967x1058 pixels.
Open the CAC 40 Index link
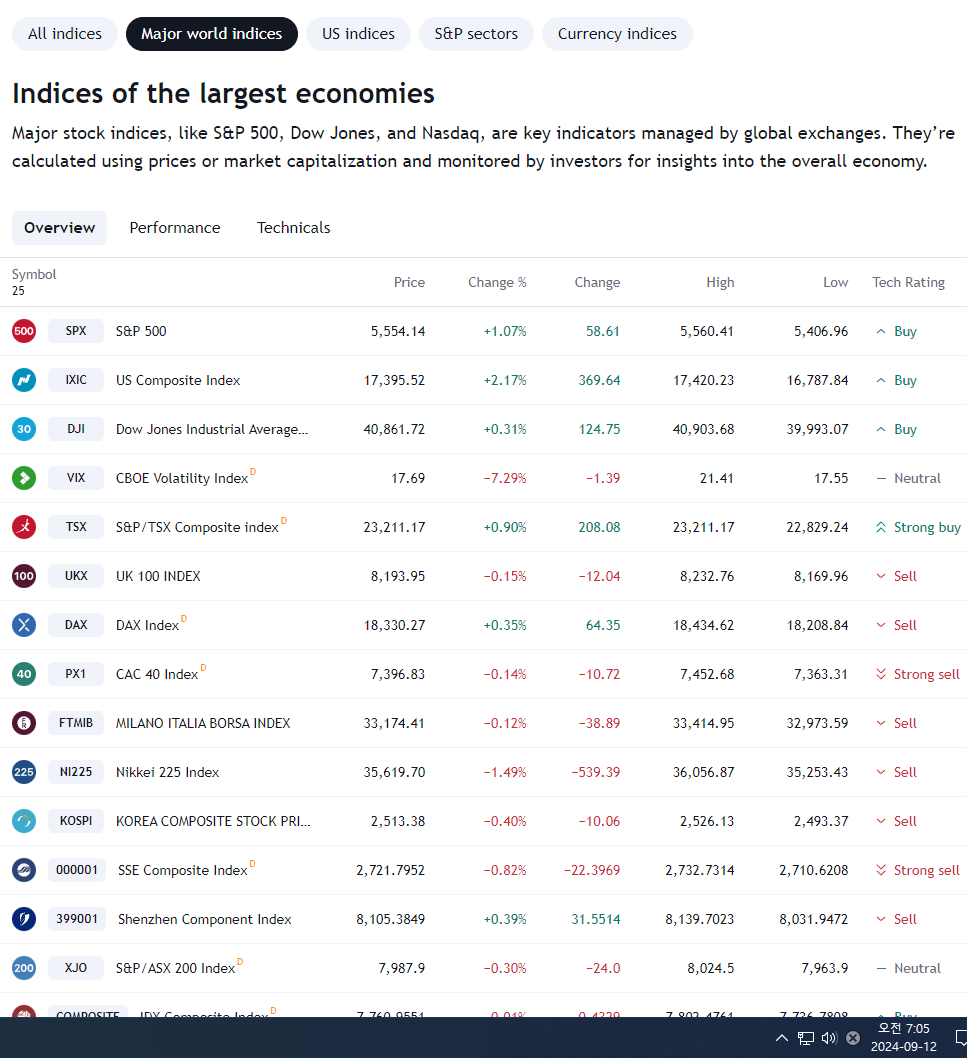pos(157,674)
